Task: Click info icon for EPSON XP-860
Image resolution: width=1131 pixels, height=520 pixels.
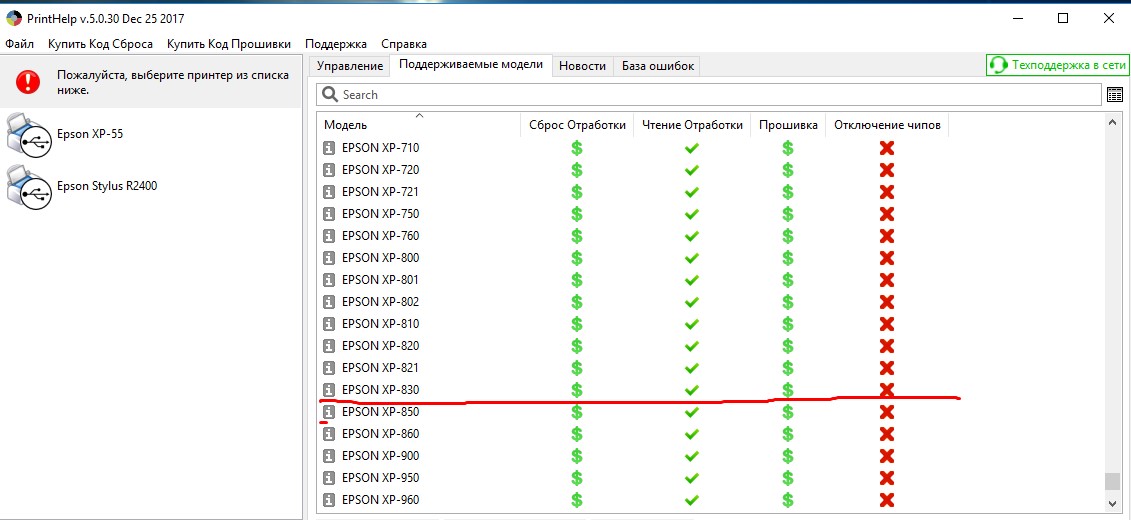Action: 329,434
